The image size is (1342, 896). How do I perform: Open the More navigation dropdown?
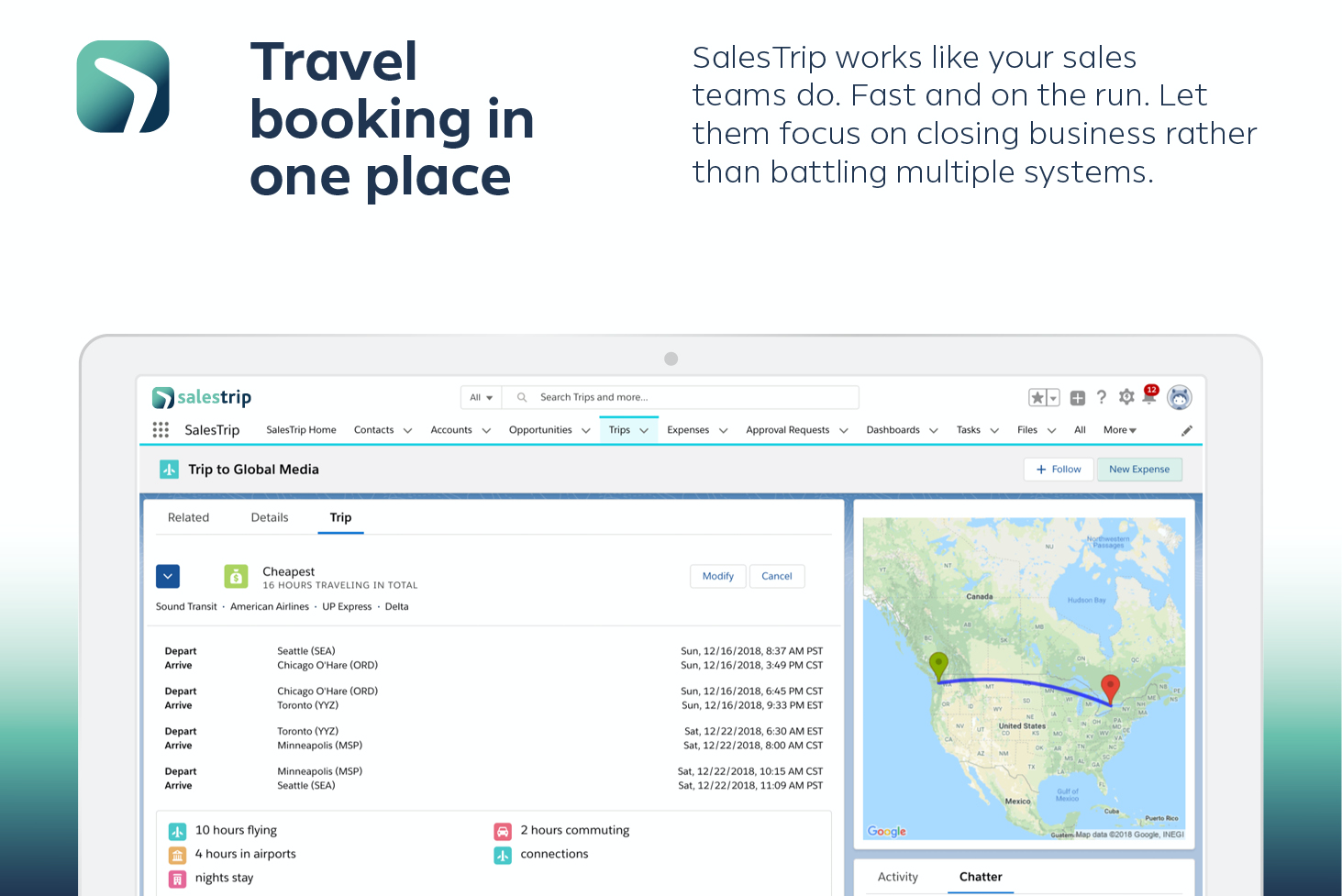click(x=1120, y=430)
